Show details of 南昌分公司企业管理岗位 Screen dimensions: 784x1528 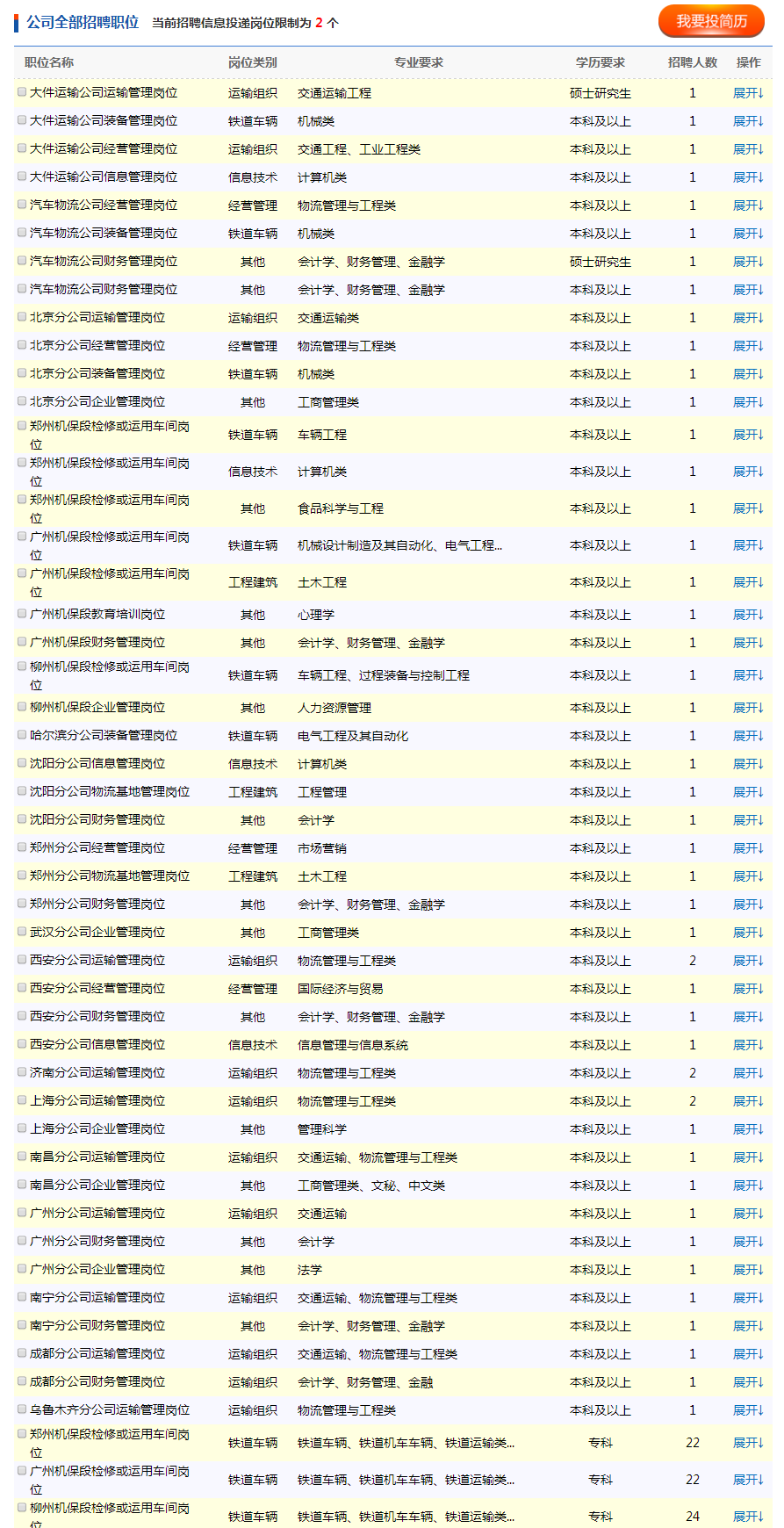pos(748,1186)
